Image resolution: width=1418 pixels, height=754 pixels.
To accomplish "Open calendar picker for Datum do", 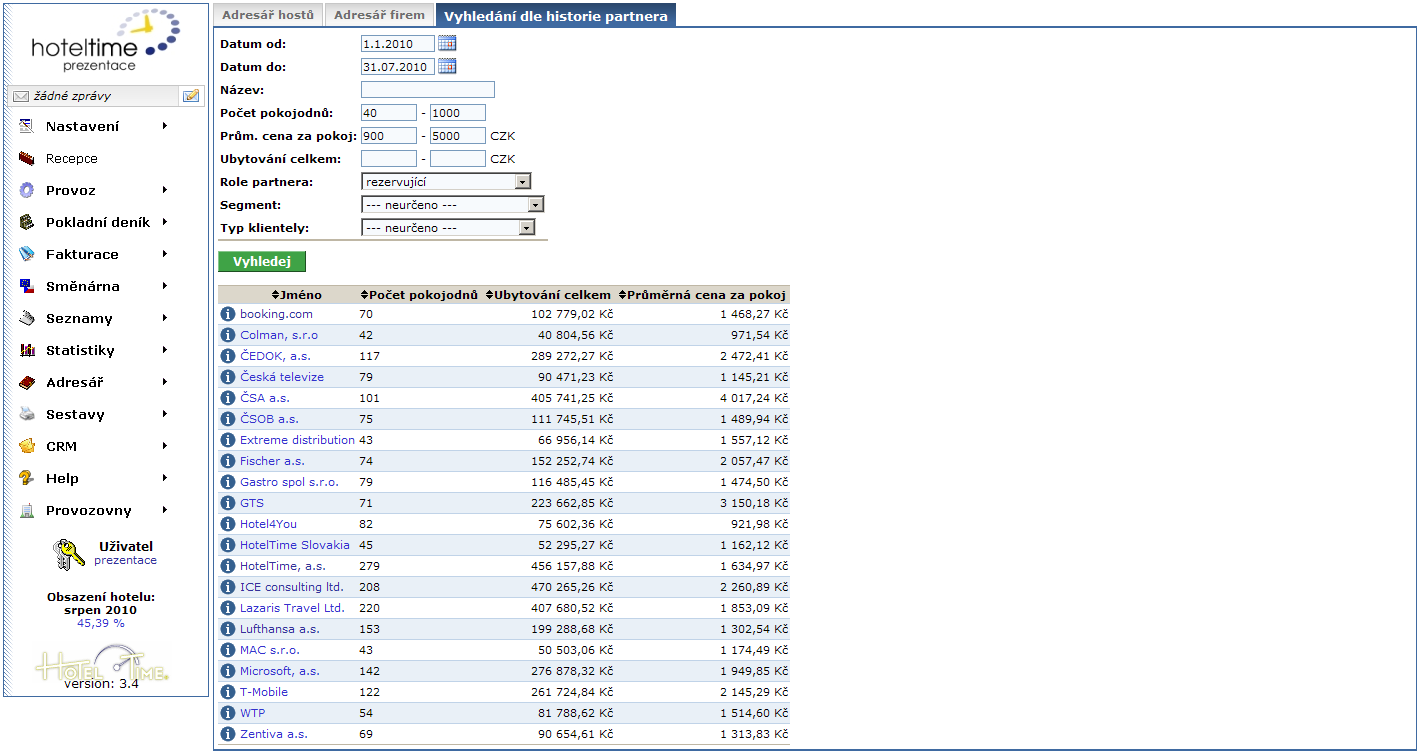I will coord(447,66).
